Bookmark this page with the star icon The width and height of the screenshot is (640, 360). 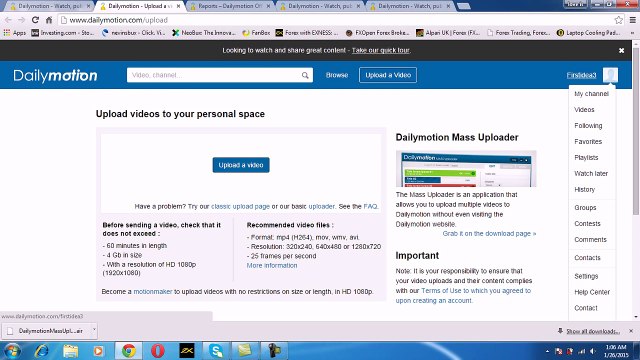(619, 20)
